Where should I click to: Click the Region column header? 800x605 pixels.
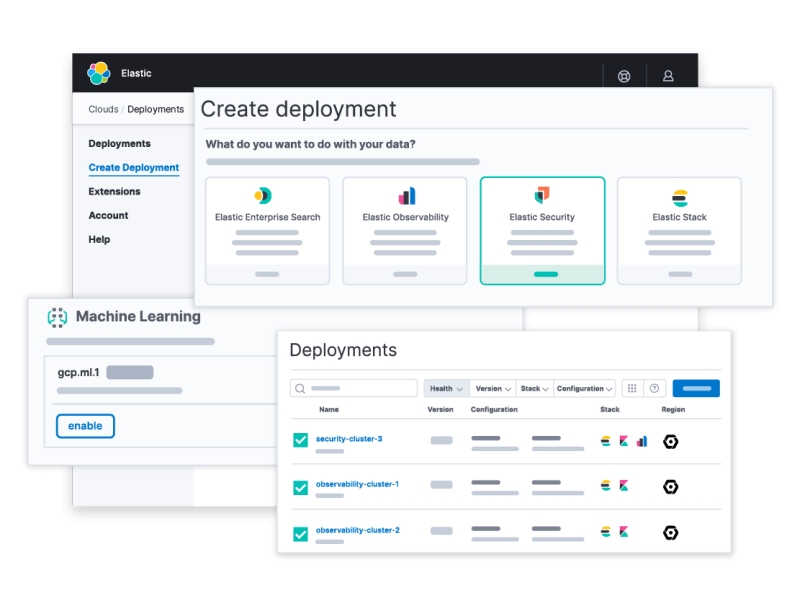click(673, 410)
